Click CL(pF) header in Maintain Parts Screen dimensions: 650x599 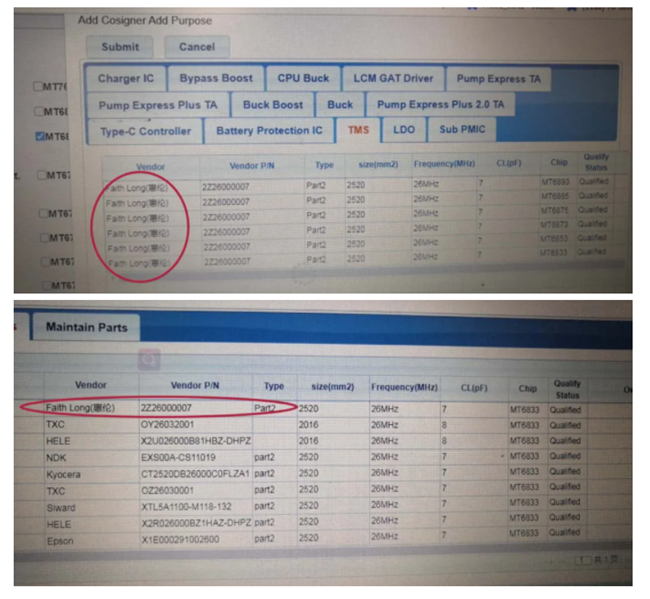click(474, 388)
